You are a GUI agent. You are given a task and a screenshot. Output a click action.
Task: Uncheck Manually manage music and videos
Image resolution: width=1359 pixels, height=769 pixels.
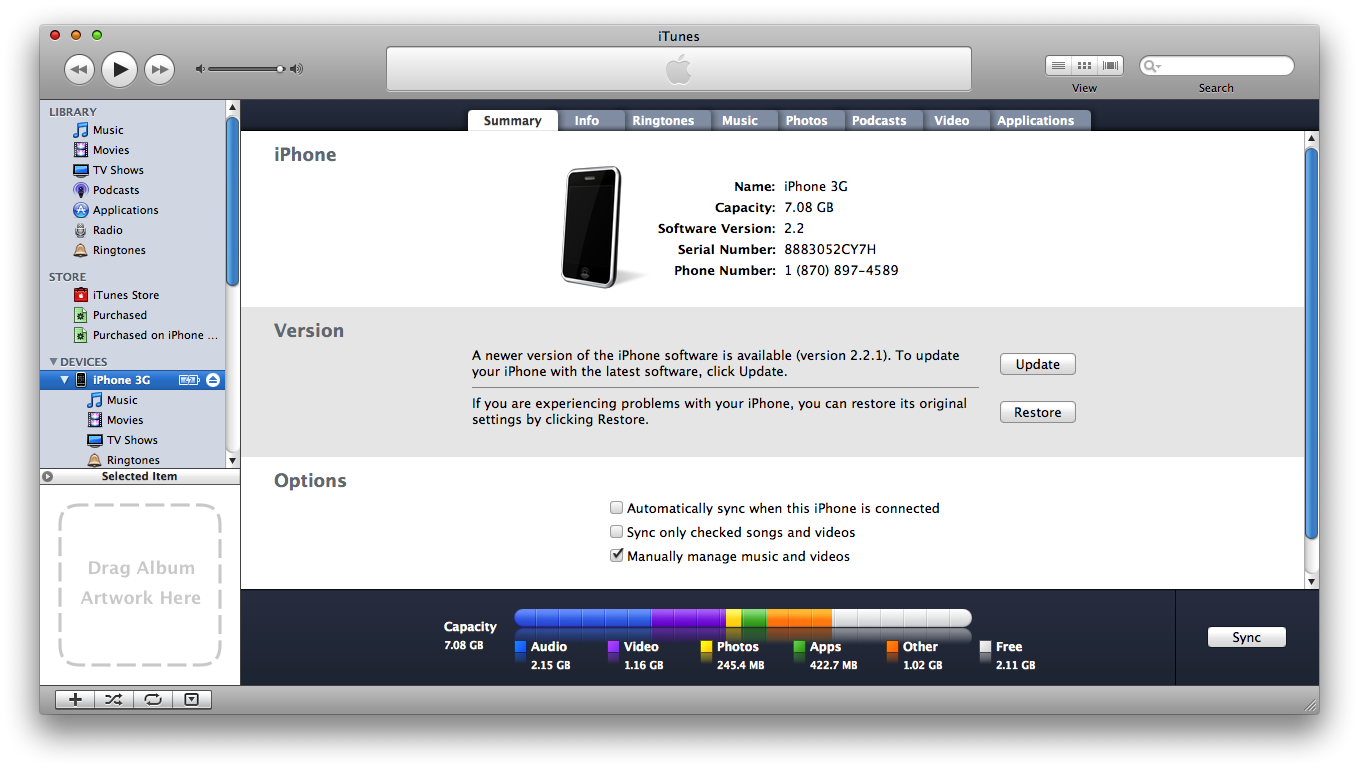(x=617, y=556)
